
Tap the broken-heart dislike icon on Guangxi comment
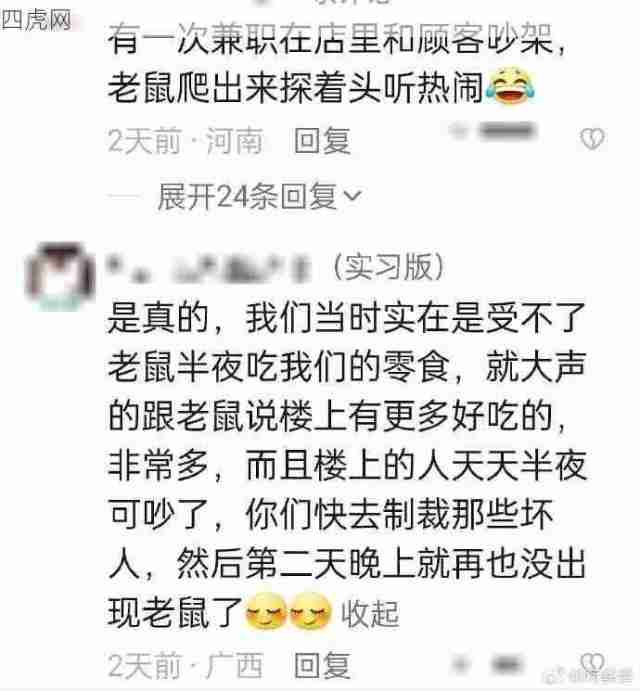tap(592, 662)
